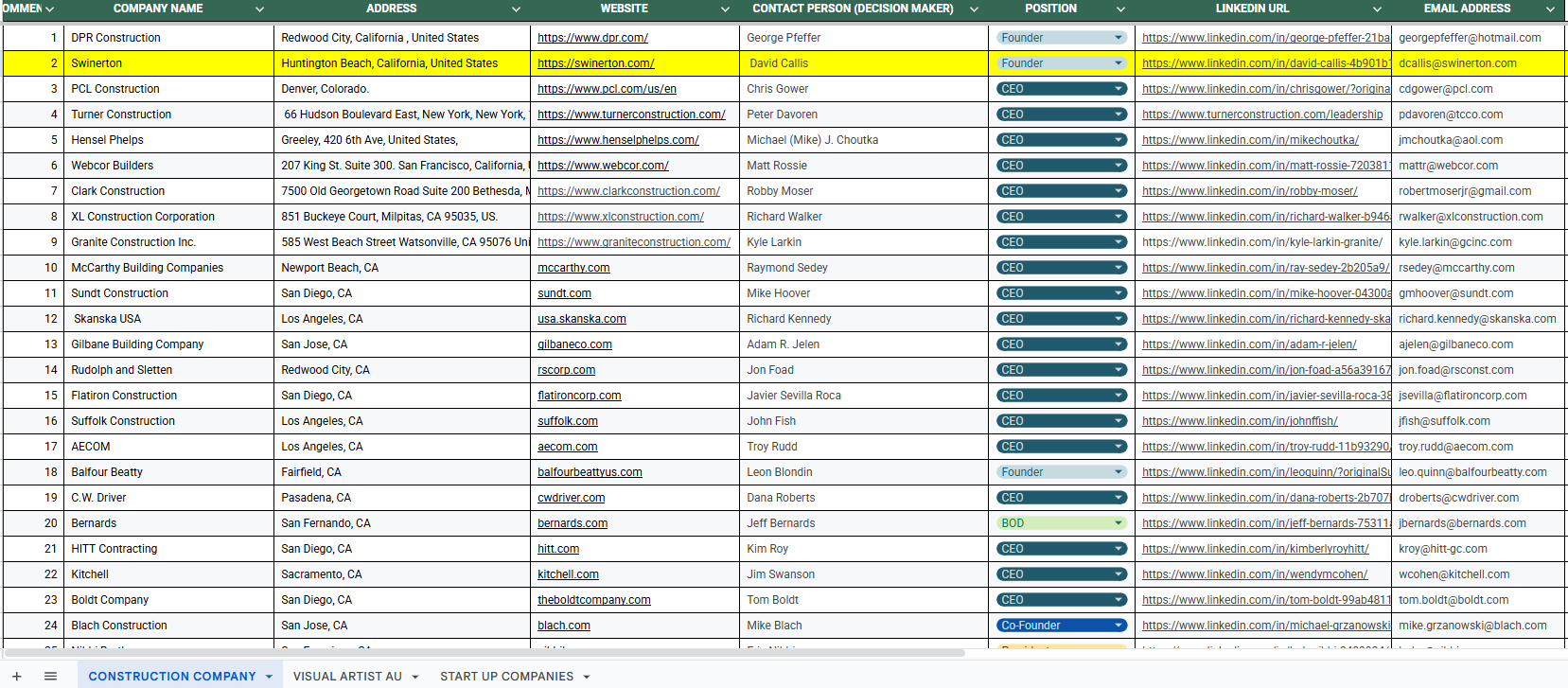Viewport: 1568px width, 688px height.
Task: Open the turnerconstruction.com/leadership link
Action: tap(1262, 115)
